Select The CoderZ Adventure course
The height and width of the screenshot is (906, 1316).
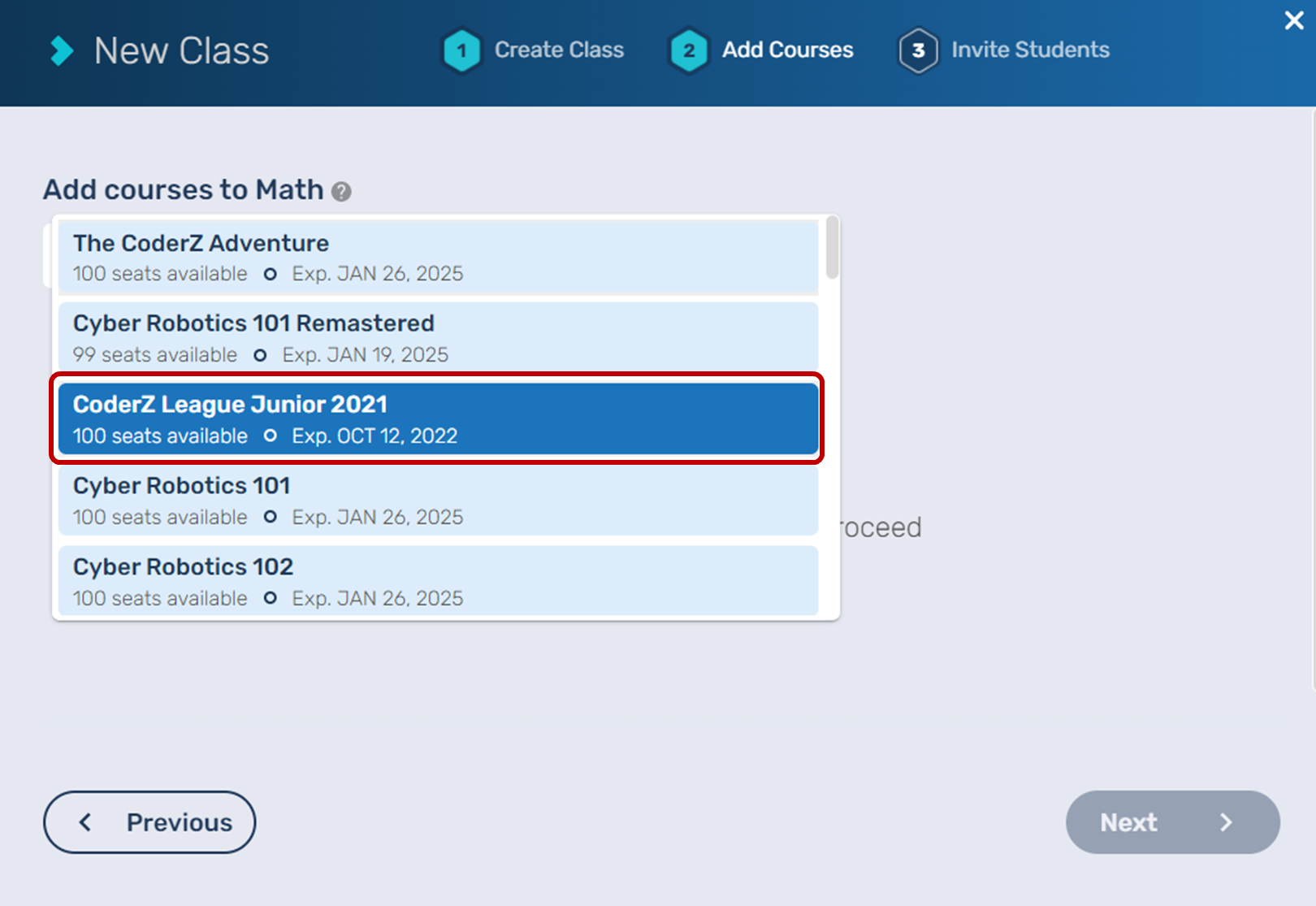pyautogui.click(x=438, y=257)
